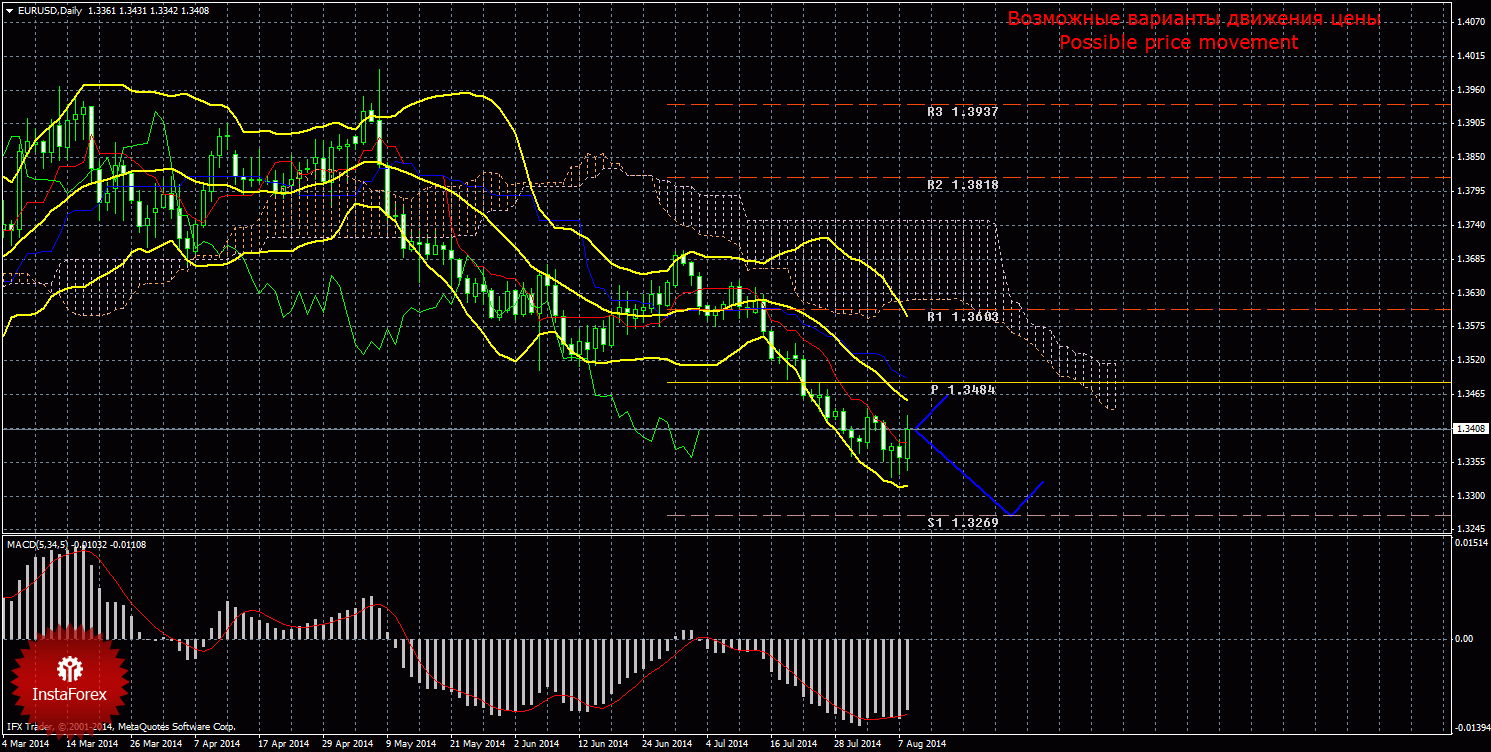This screenshot has height=752, width=1491.
Task: Click the 1.3465 level on the price scale
Action: pyautogui.click(x=1472, y=394)
